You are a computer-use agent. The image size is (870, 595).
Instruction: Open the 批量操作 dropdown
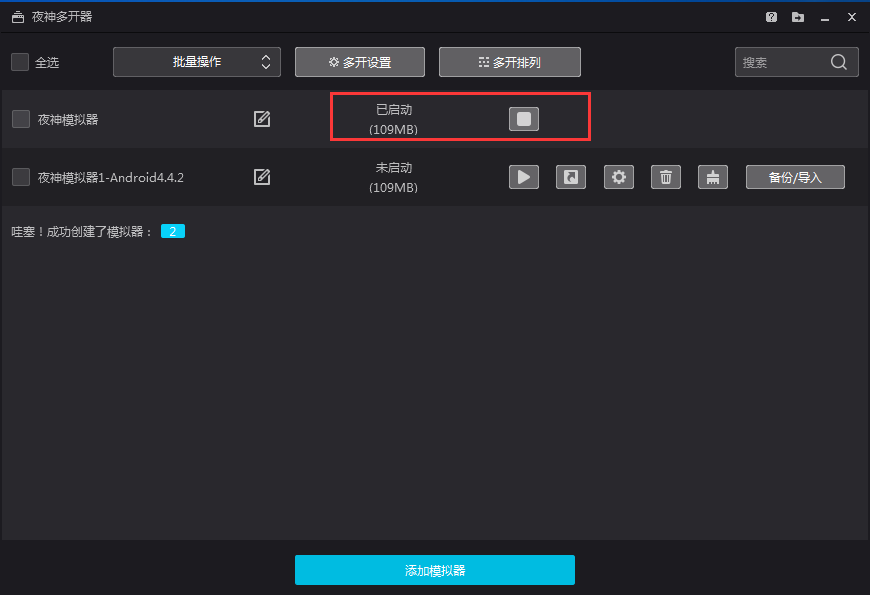197,62
